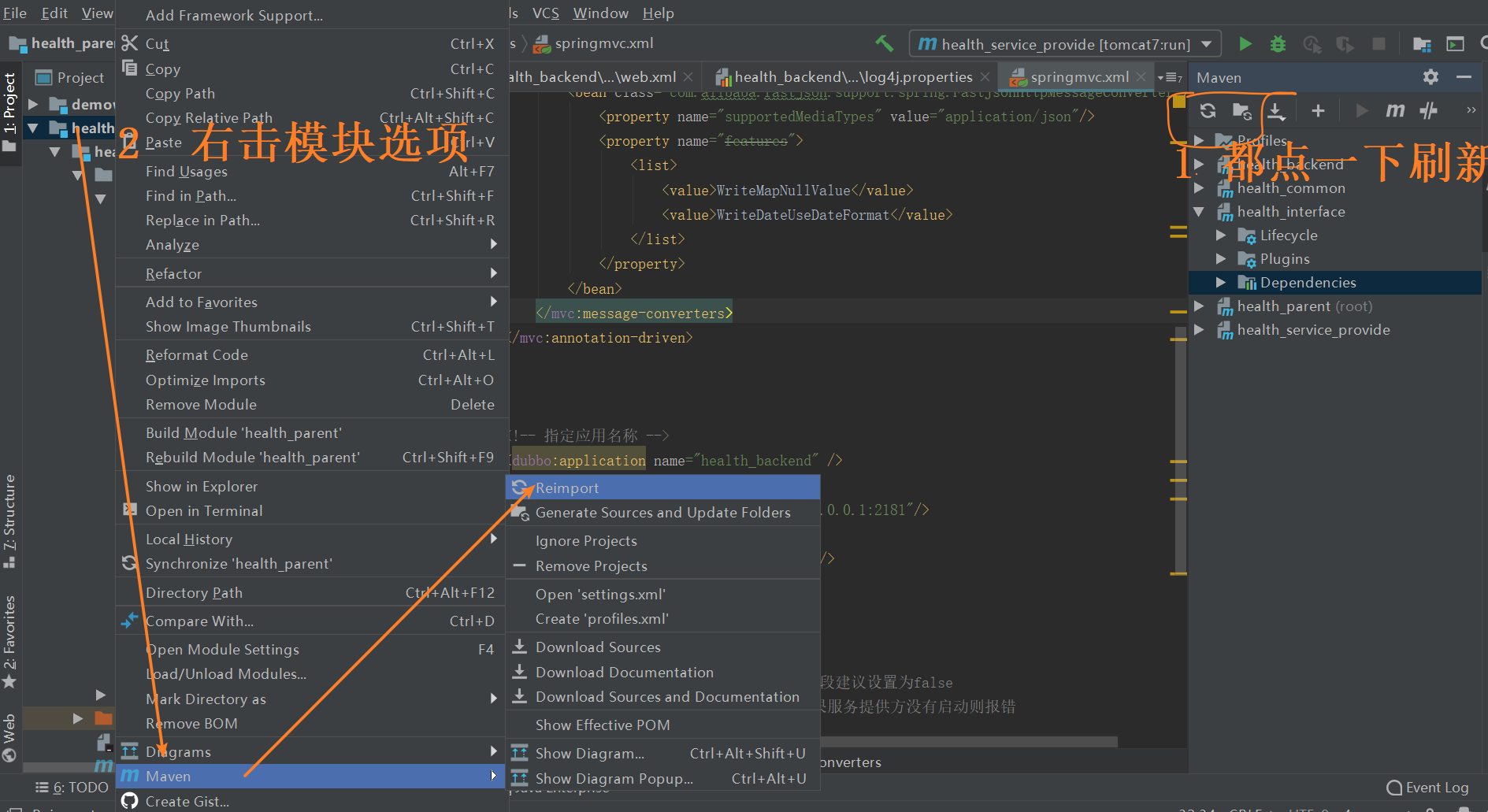This screenshot has width=1488, height=812.
Task: Open the hidden editor tabs list
Action: [x=1170, y=77]
